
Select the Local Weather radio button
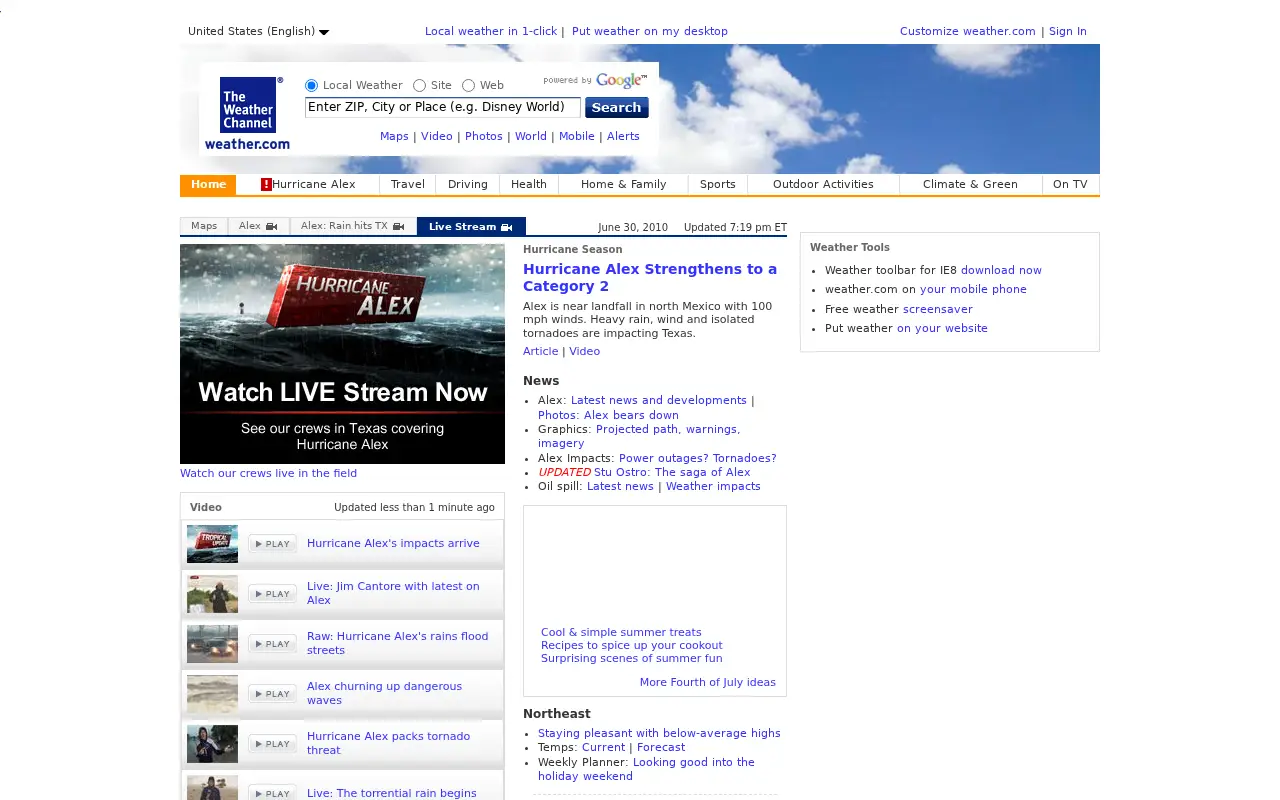[x=311, y=86]
